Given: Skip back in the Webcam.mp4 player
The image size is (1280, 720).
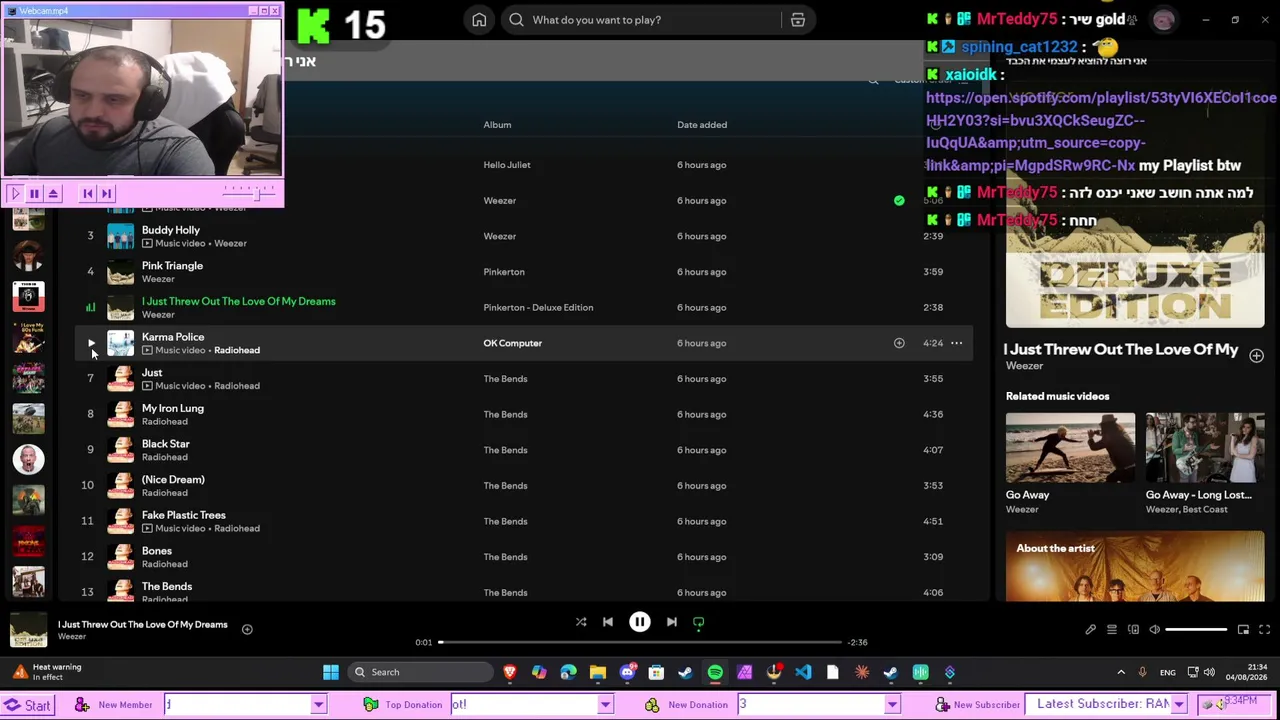Looking at the screenshot, I should 88,194.
